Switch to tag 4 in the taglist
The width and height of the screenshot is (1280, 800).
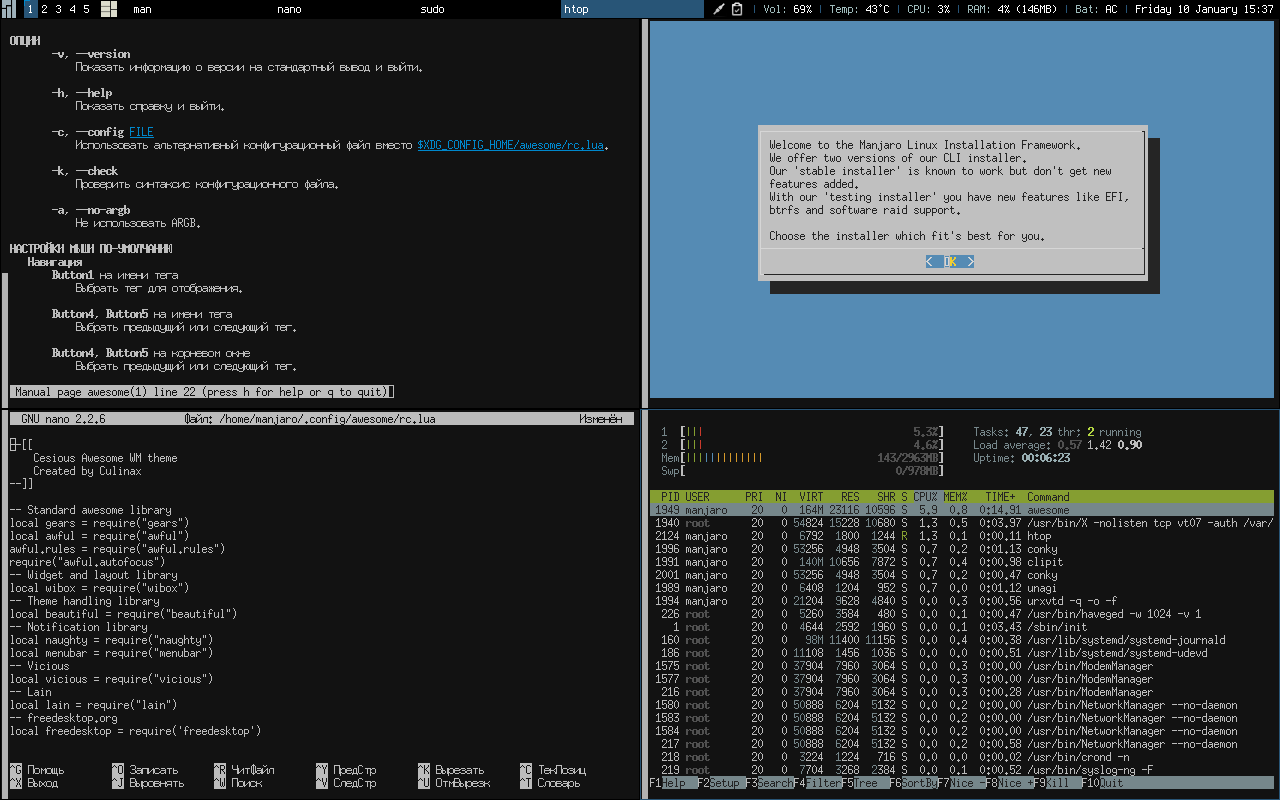pyautogui.click(x=73, y=9)
